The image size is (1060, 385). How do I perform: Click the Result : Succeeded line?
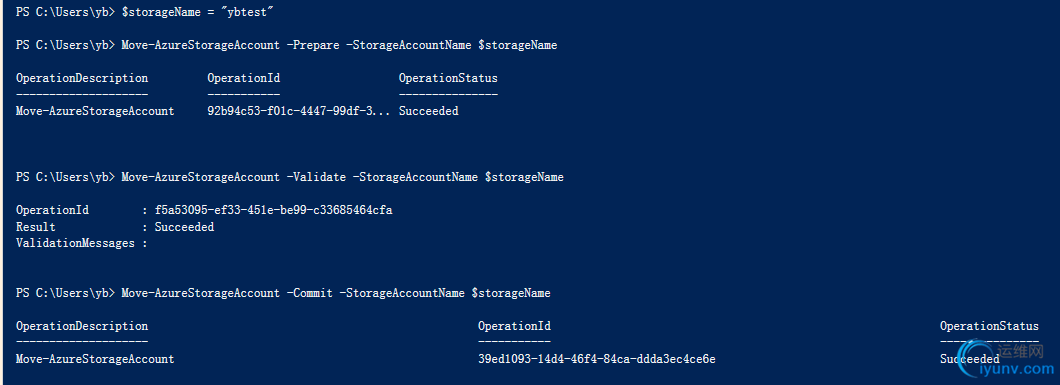coord(115,227)
